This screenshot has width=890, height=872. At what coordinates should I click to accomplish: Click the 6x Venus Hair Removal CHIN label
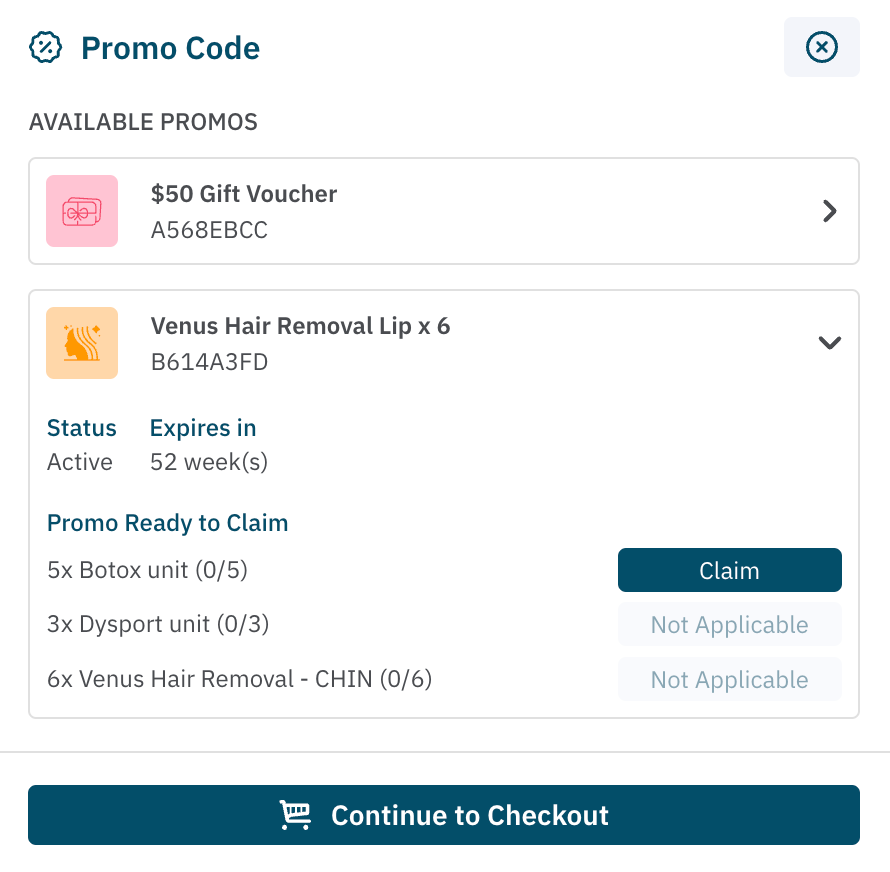239,680
